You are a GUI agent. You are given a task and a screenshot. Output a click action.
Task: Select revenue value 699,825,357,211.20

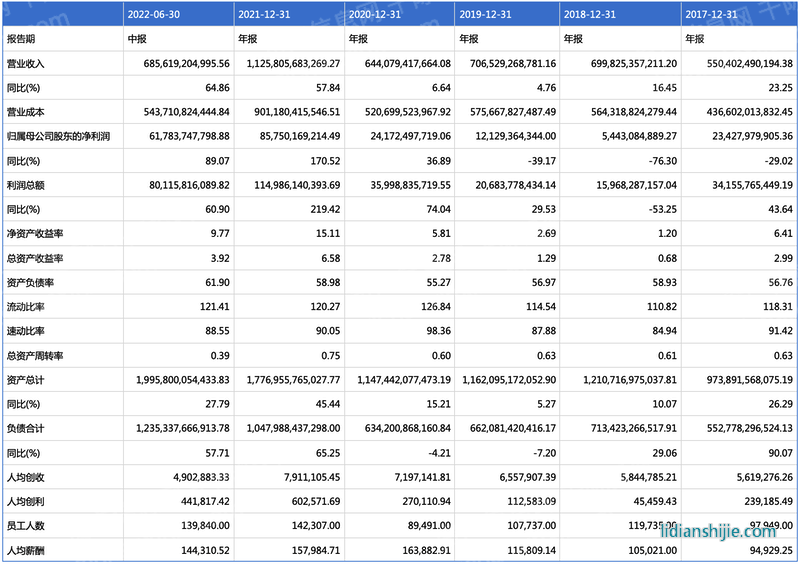click(x=634, y=63)
